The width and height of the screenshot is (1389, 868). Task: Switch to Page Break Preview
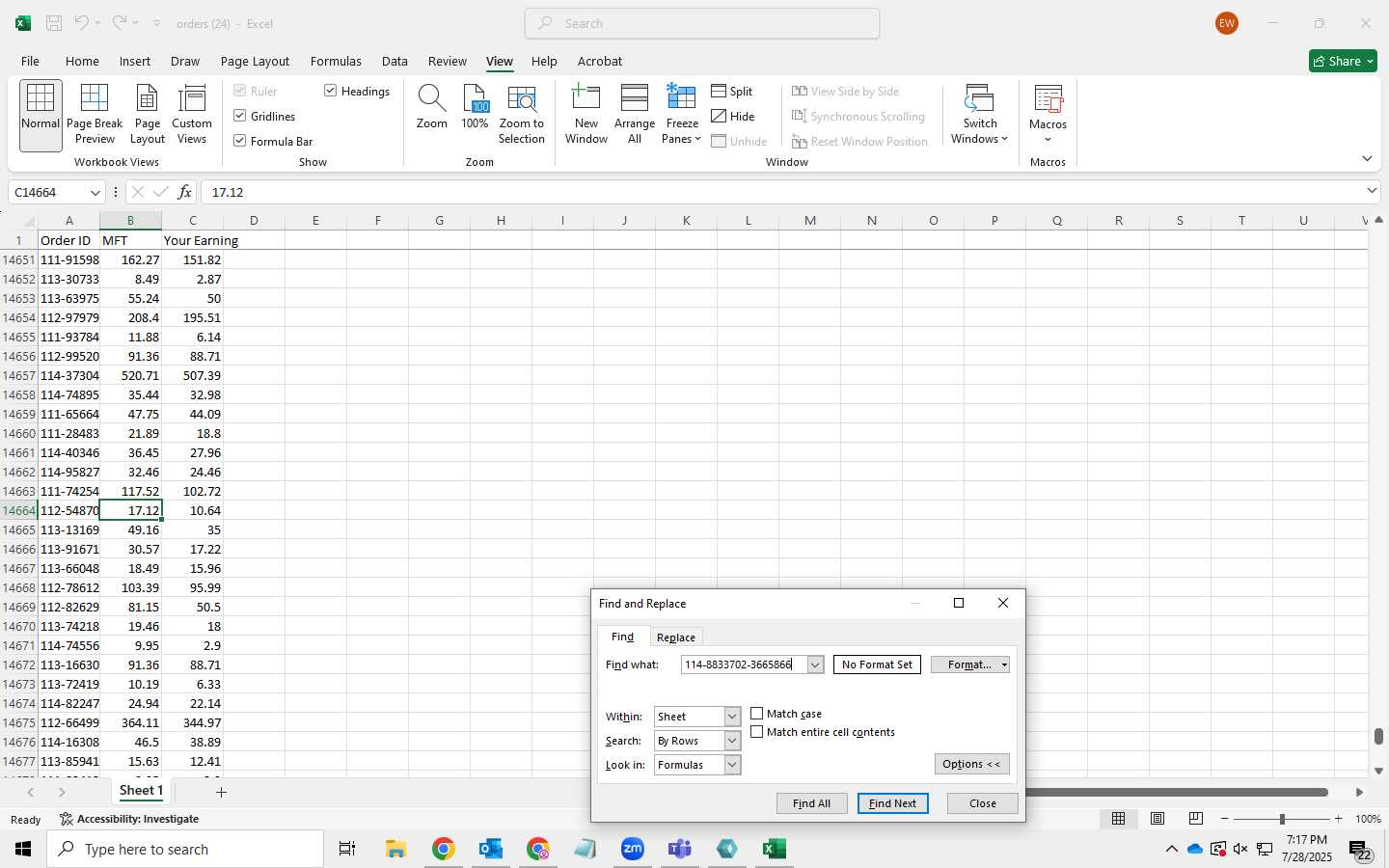95,115
